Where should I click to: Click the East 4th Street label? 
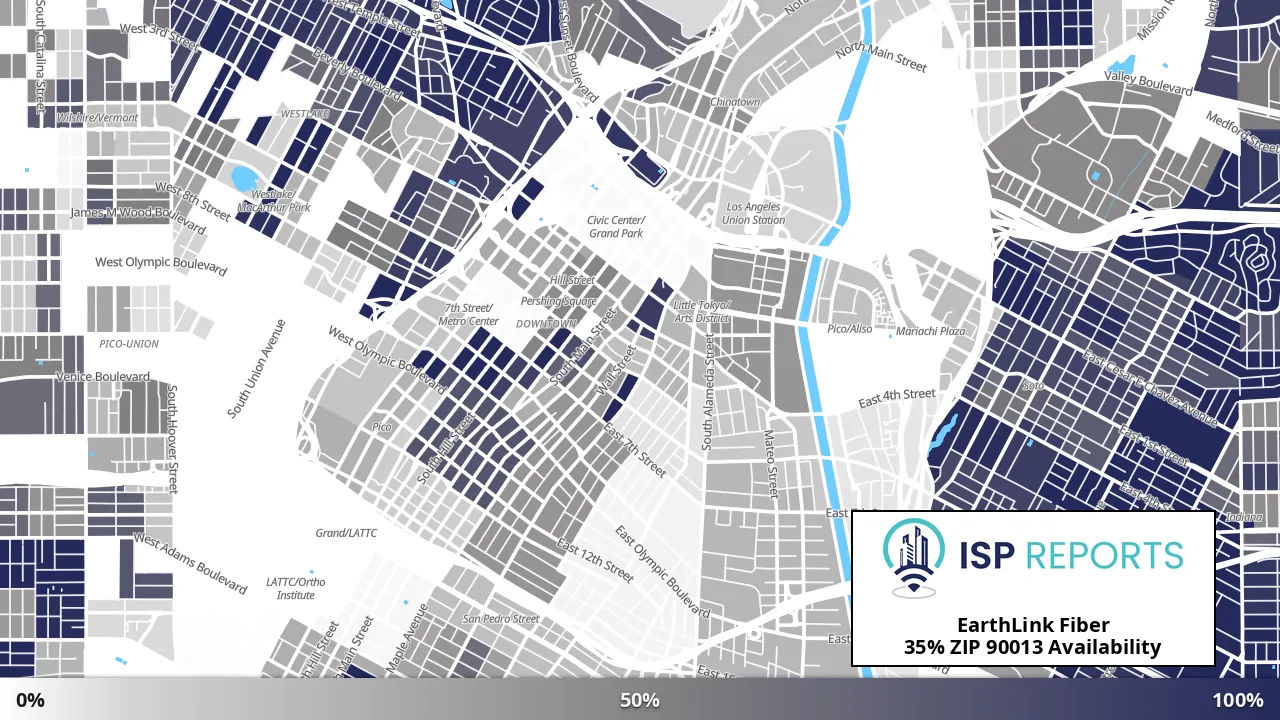pyautogui.click(x=897, y=398)
